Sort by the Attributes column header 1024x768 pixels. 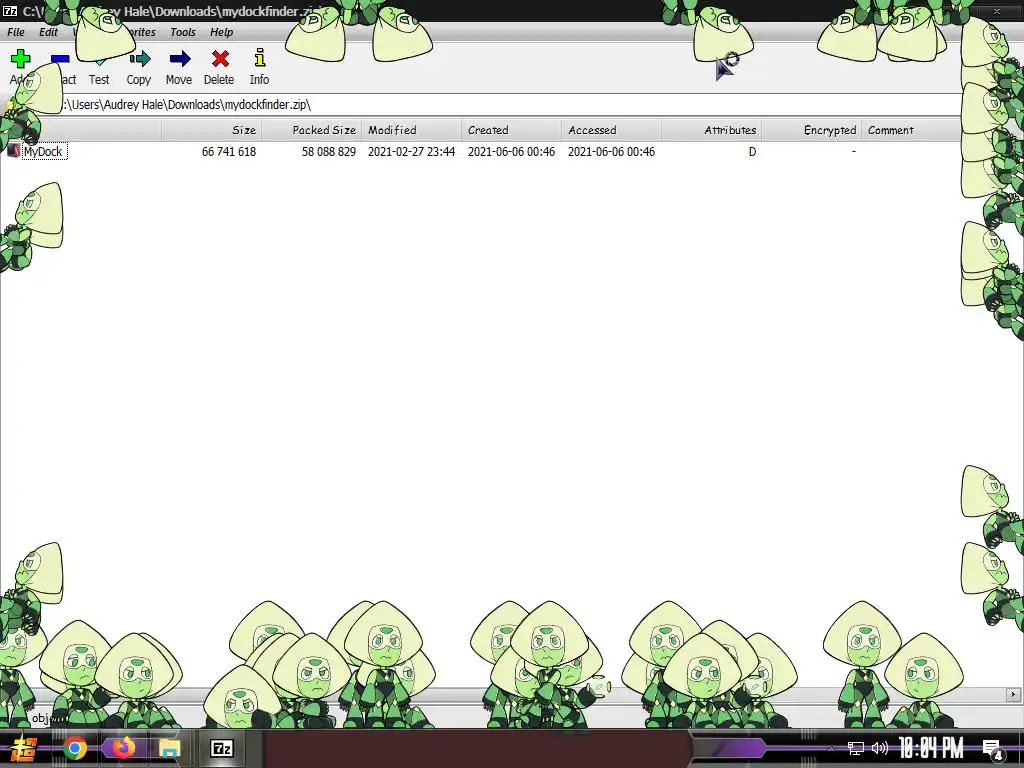(711, 130)
